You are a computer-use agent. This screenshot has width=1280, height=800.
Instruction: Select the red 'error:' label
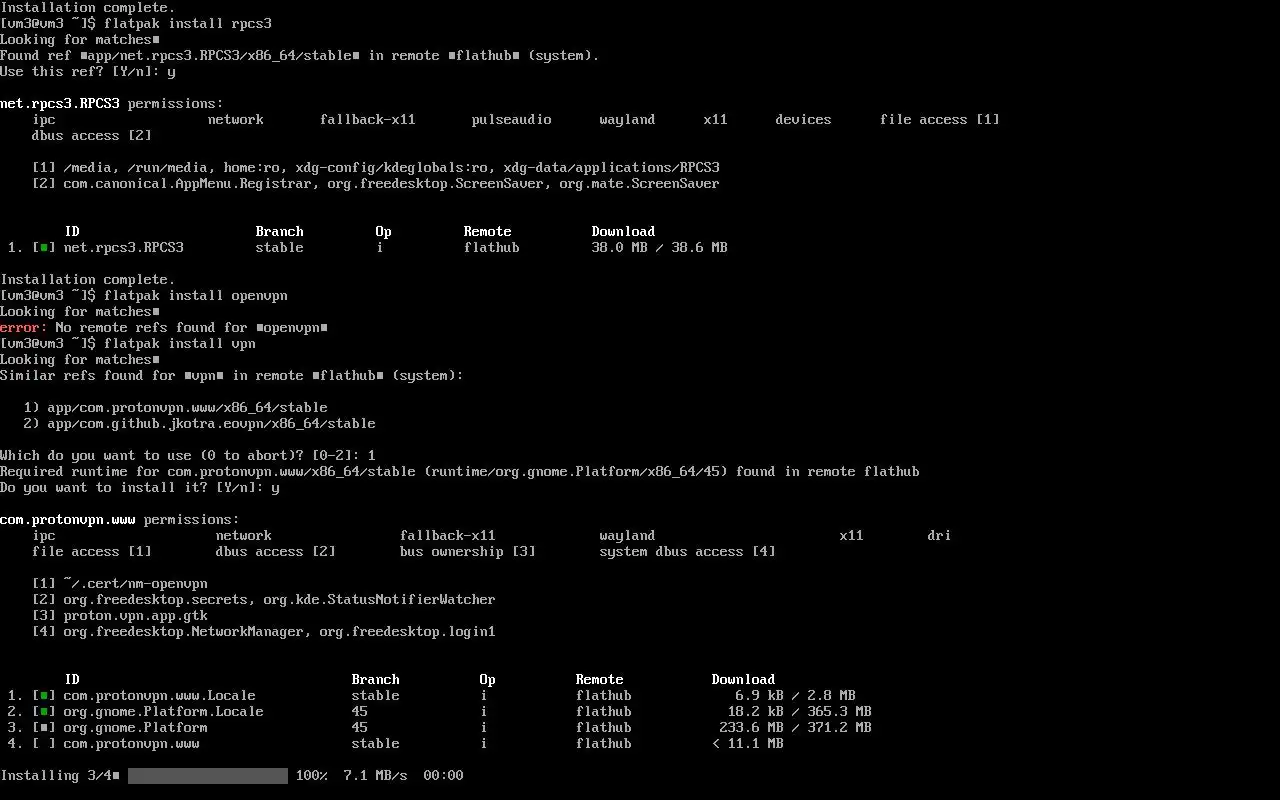click(x=24, y=328)
